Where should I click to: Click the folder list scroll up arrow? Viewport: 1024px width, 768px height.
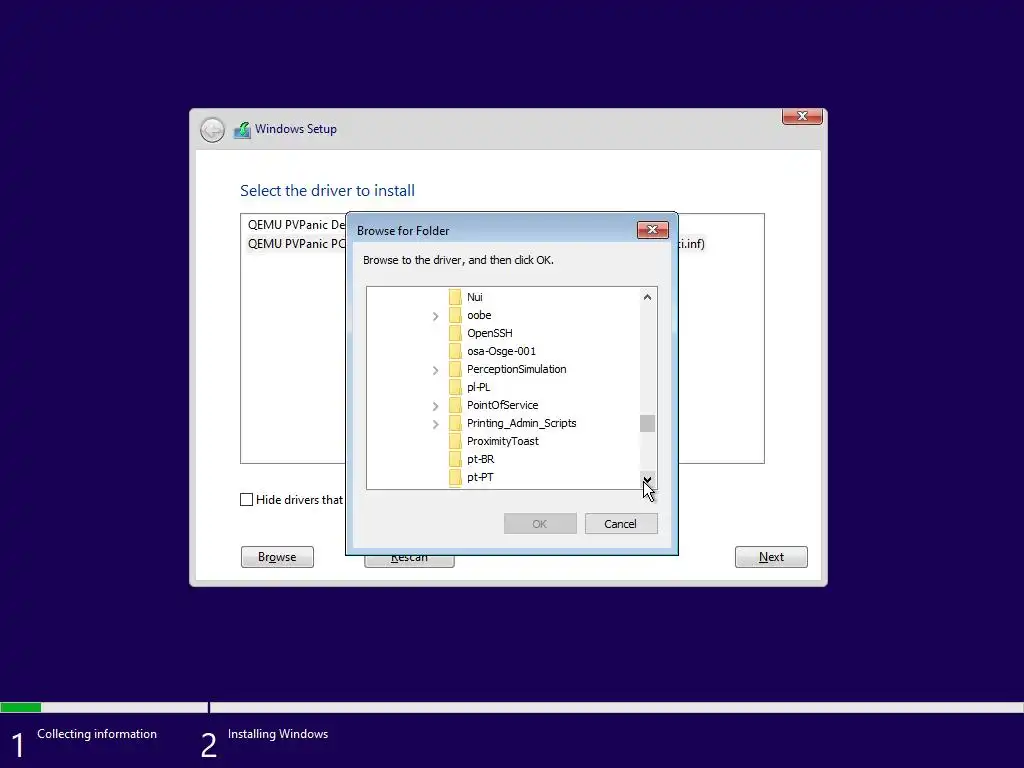tap(647, 297)
